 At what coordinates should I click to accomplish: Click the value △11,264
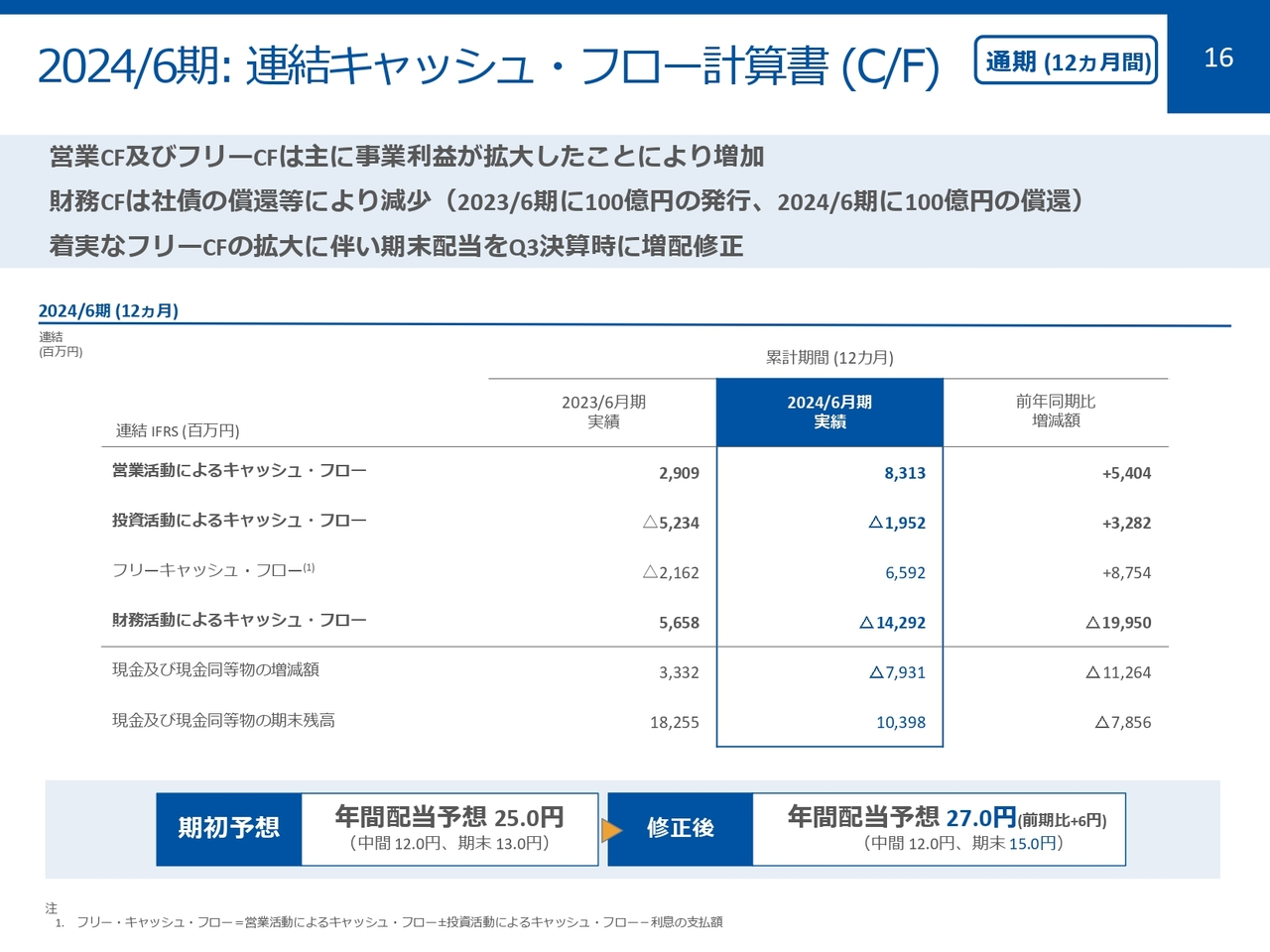coord(1118,673)
